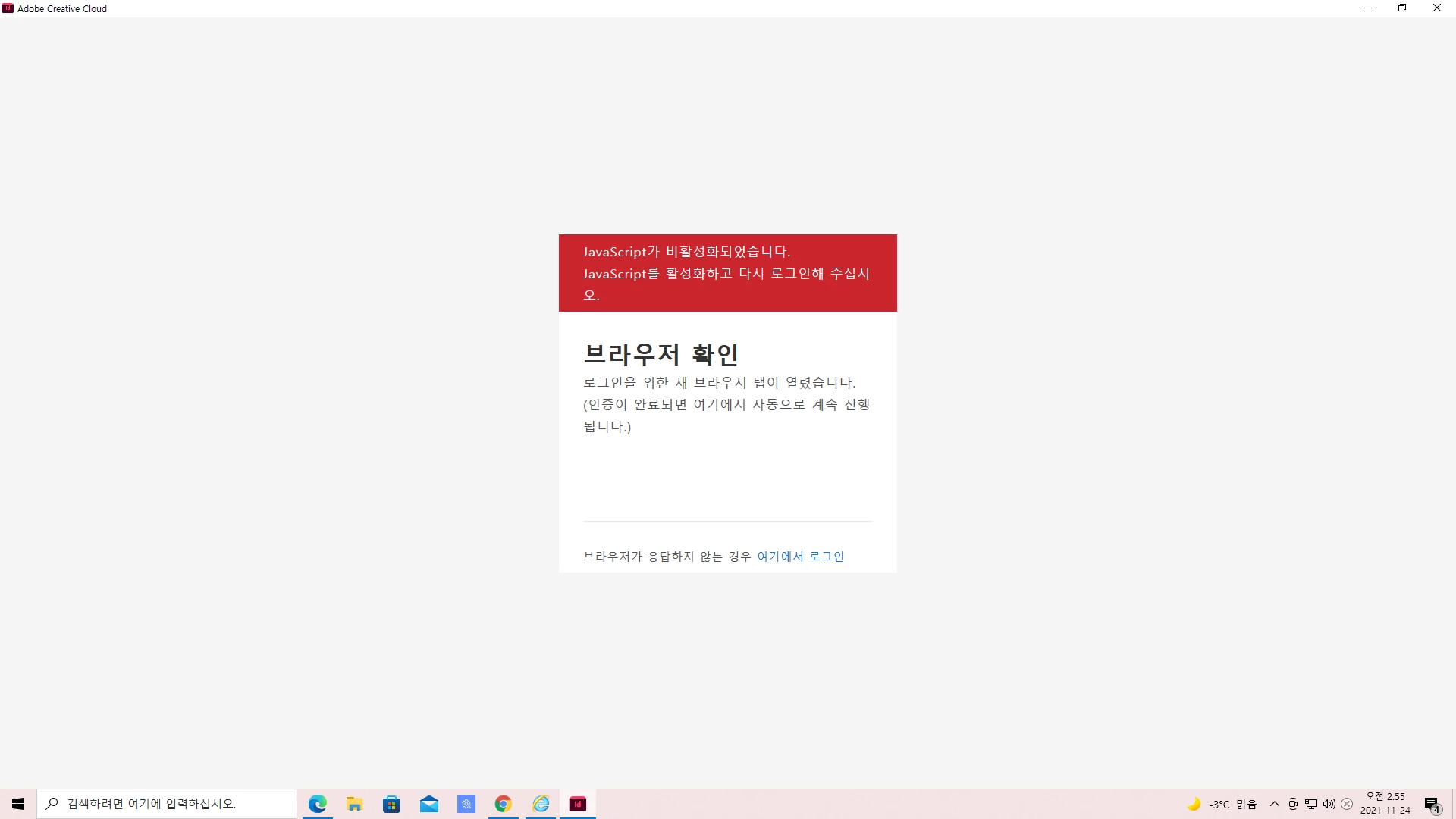Switch to Google Chrome in the taskbar
The image size is (1456, 819).
point(503,804)
